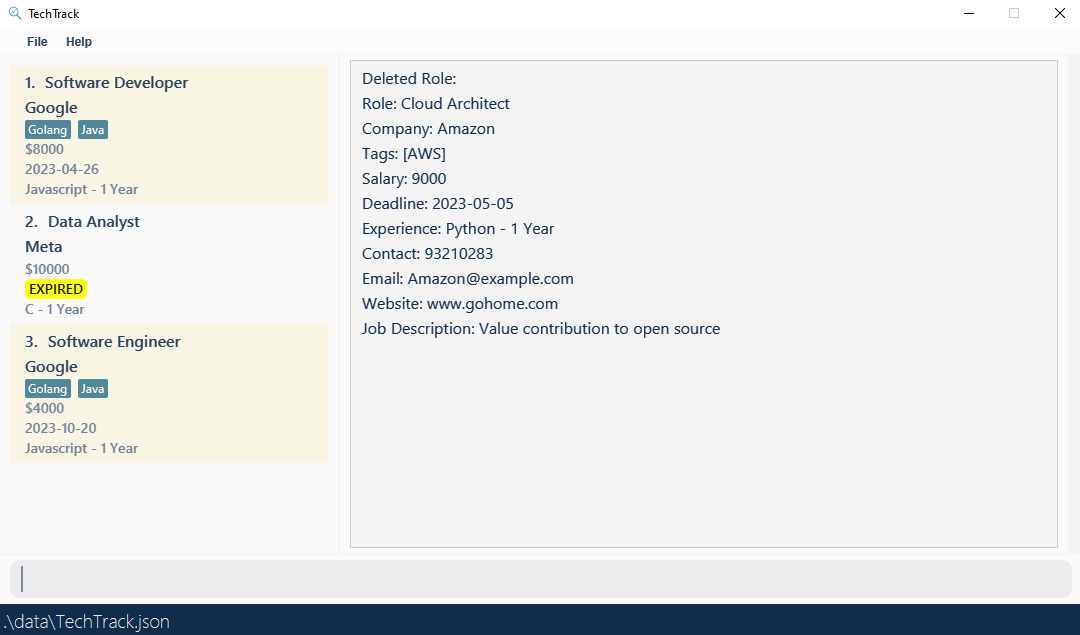Close the TechTrack window
1080x635 pixels.
[x=1060, y=13]
